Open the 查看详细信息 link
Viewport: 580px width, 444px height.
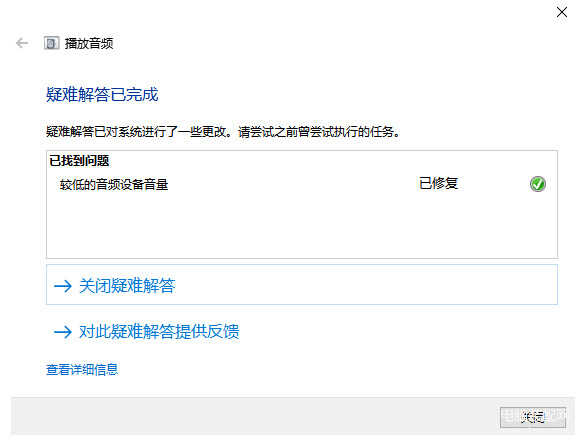82,369
